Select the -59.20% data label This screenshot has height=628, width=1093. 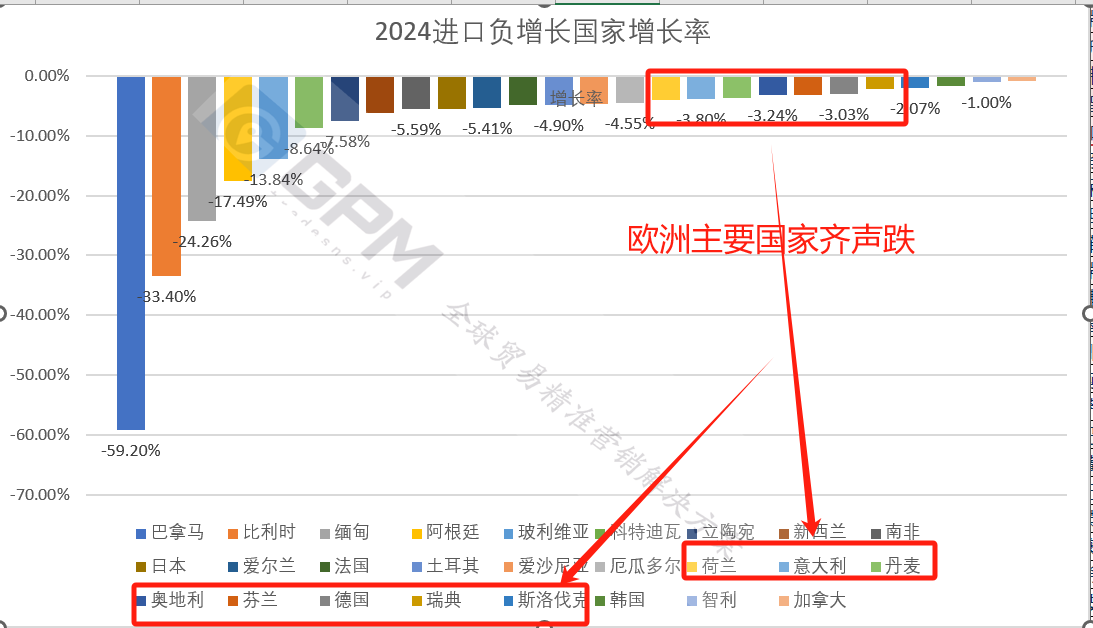coord(131,450)
